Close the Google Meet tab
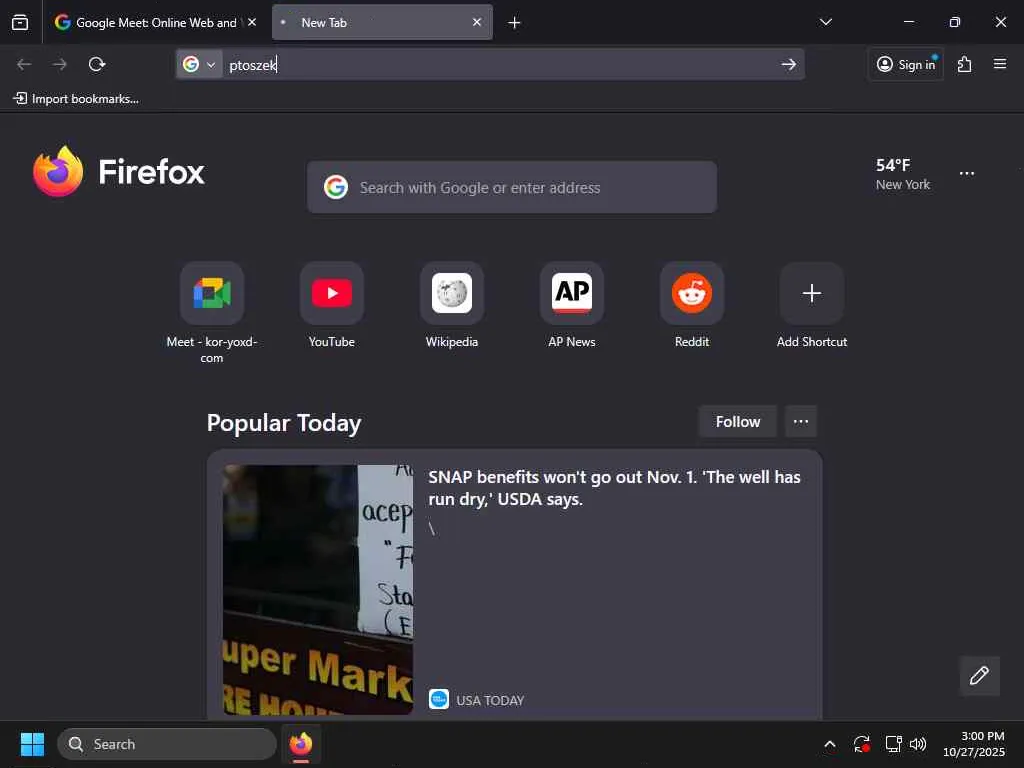This screenshot has height=768, width=1024. coord(251,22)
